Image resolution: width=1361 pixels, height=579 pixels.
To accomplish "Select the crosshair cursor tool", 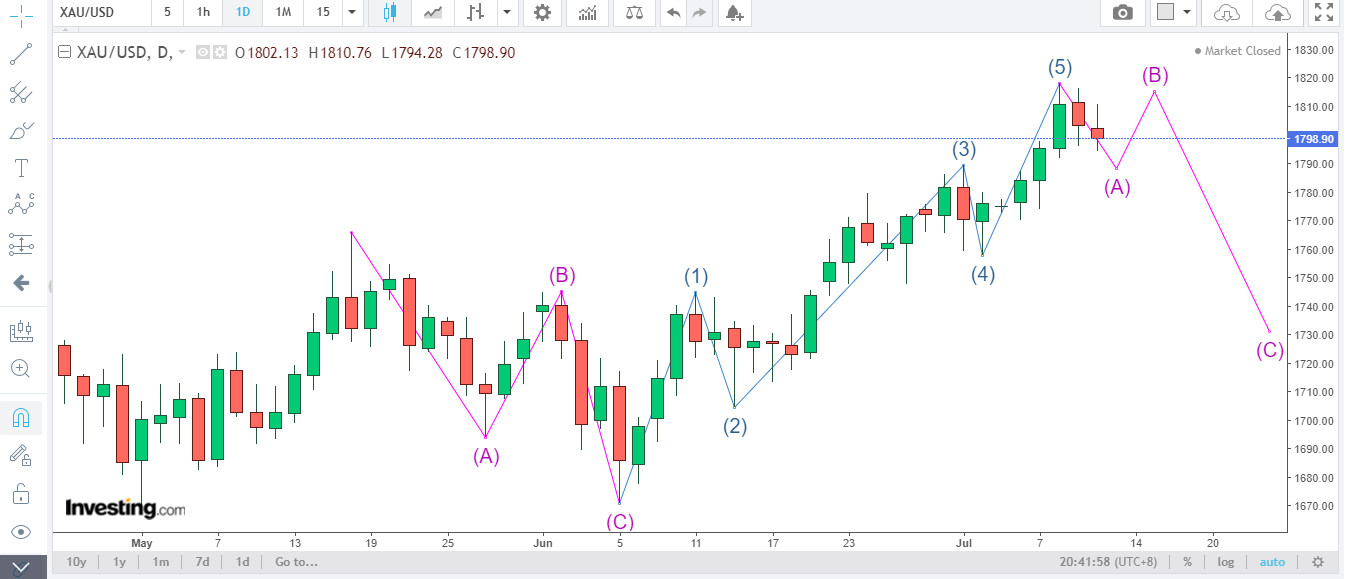I will (x=22, y=14).
